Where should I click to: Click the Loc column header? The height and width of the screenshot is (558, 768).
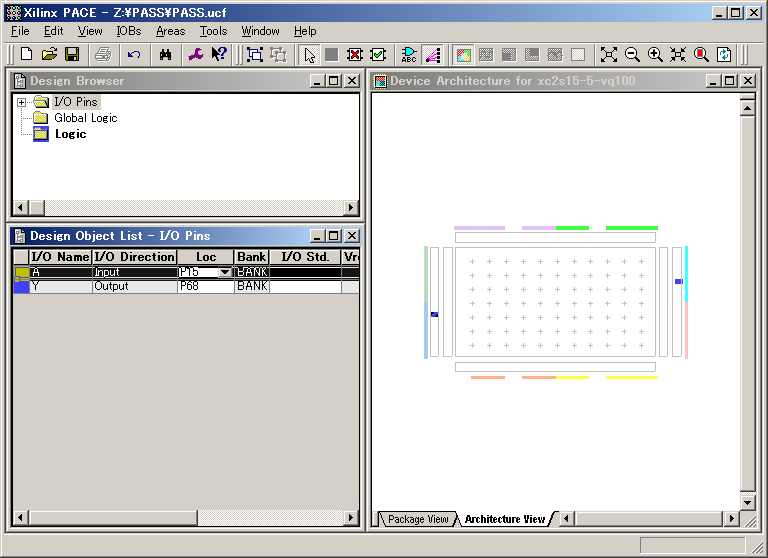click(206, 257)
